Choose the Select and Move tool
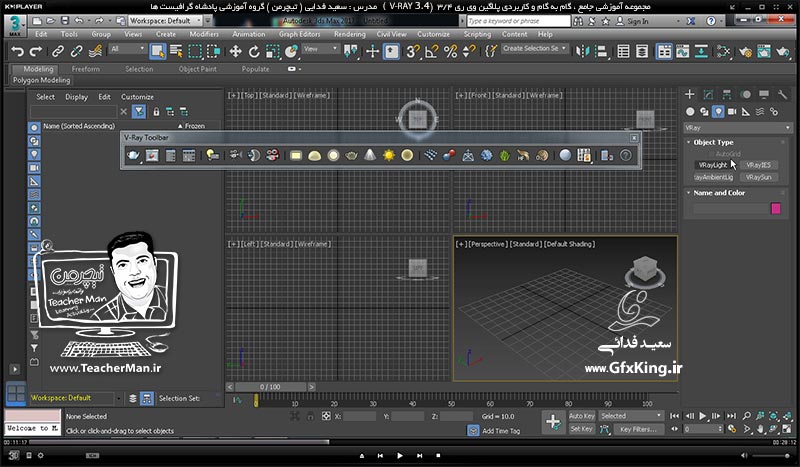800x467 pixels. click(235, 52)
